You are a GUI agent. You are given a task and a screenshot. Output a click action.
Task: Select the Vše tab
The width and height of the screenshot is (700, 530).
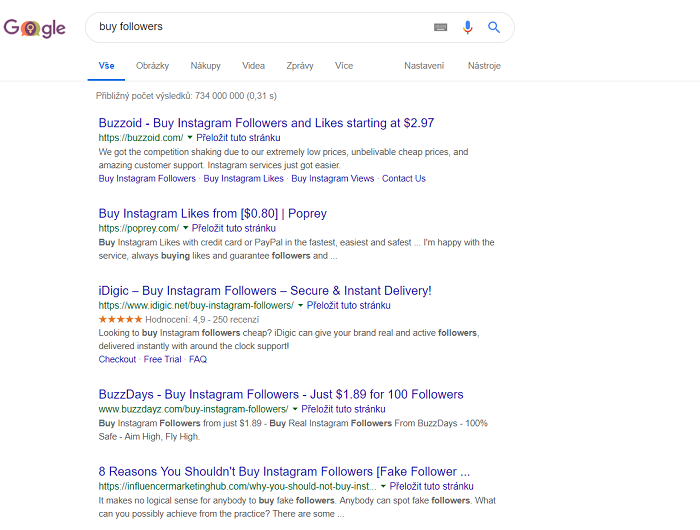[x=106, y=66]
